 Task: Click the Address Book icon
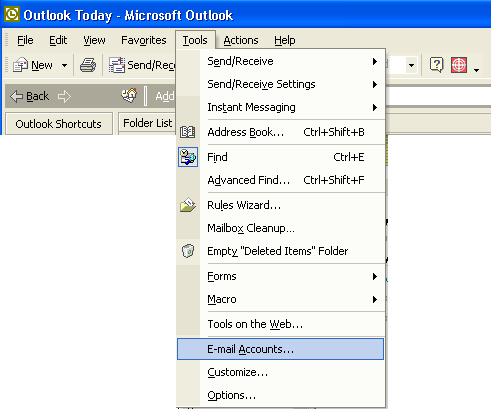point(188,132)
